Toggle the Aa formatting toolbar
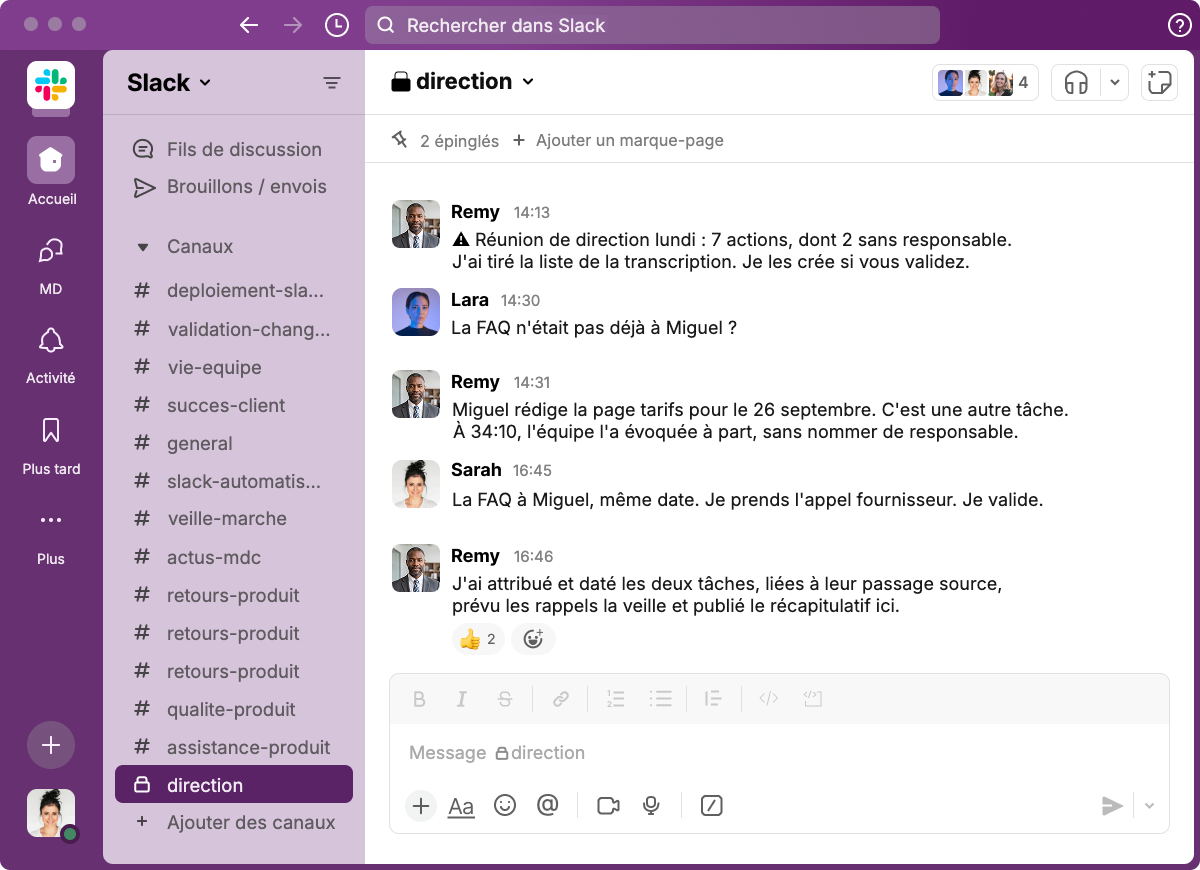 [x=461, y=806]
